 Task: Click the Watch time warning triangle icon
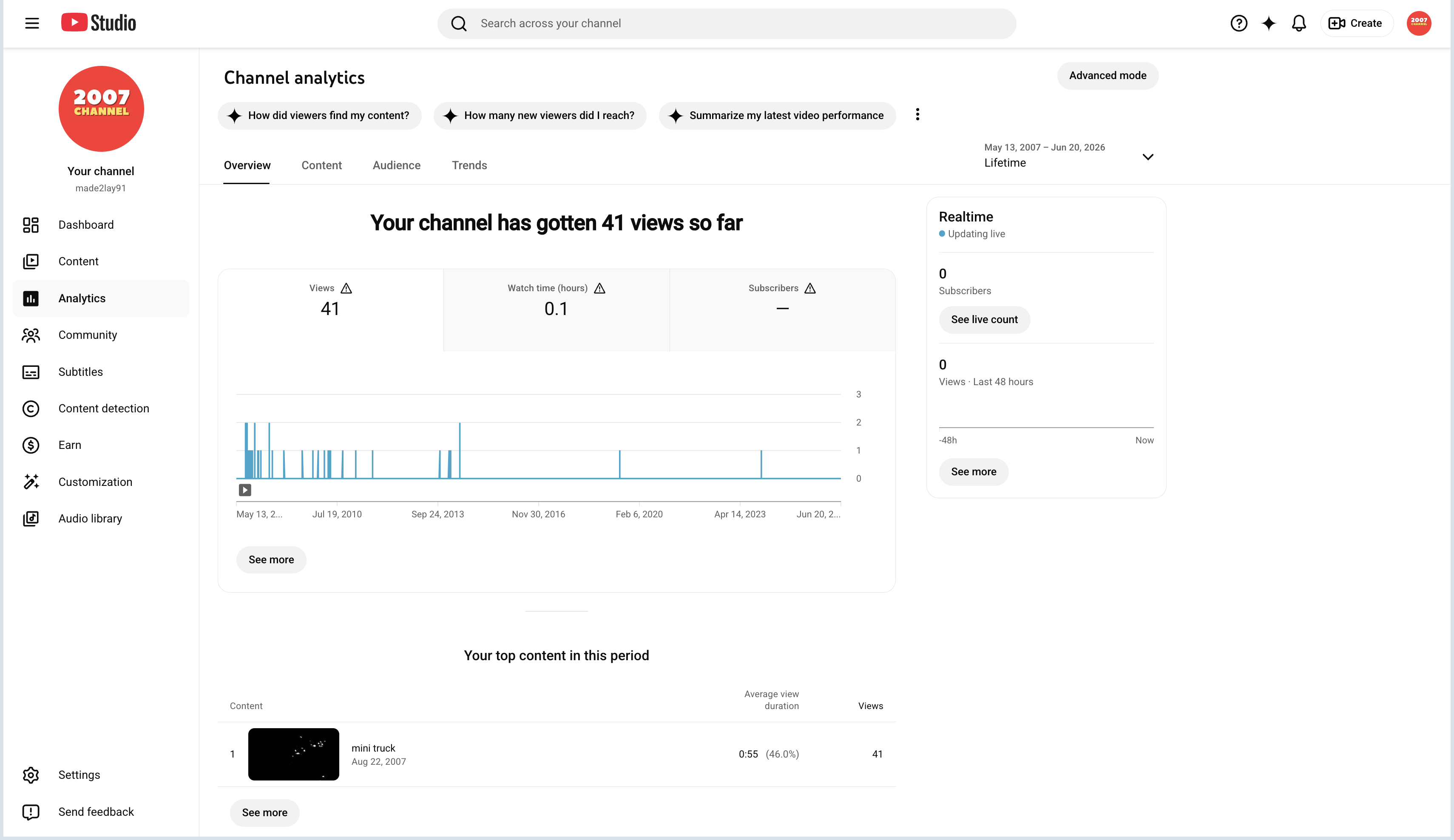tap(599, 288)
